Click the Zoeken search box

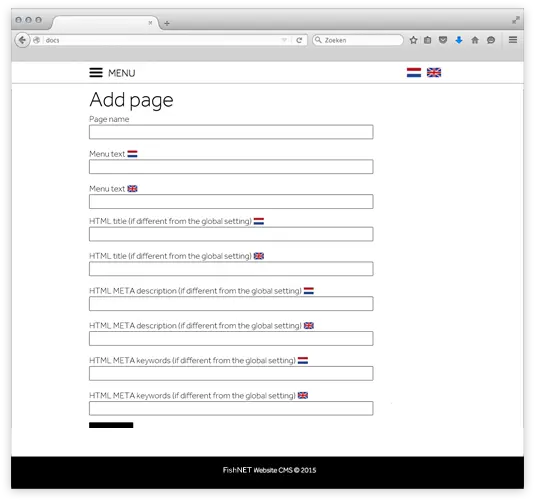pyautogui.click(x=358, y=40)
